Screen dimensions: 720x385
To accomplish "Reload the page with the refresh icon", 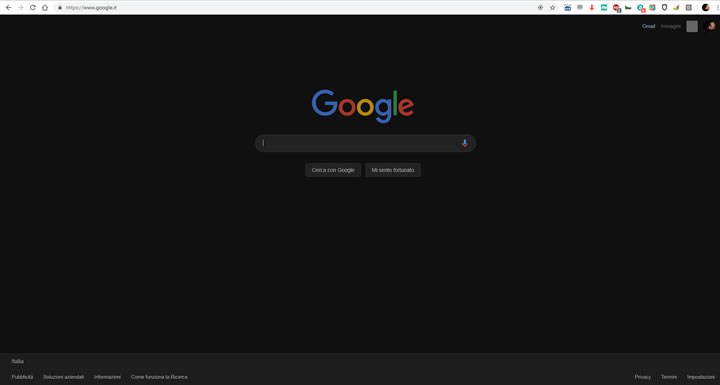I will click(33, 7).
